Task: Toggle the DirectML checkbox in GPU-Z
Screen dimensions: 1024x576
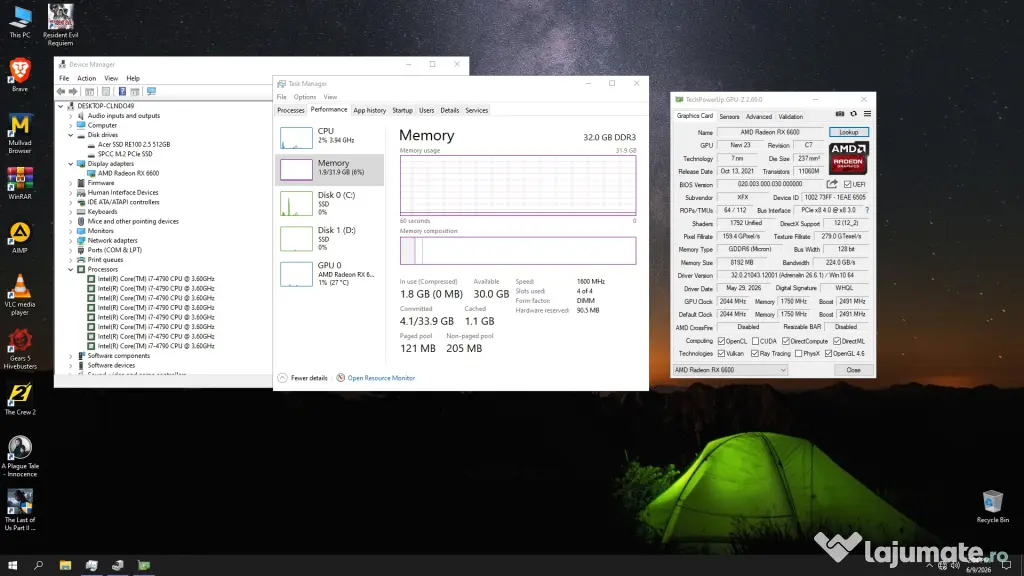Action: pos(837,341)
